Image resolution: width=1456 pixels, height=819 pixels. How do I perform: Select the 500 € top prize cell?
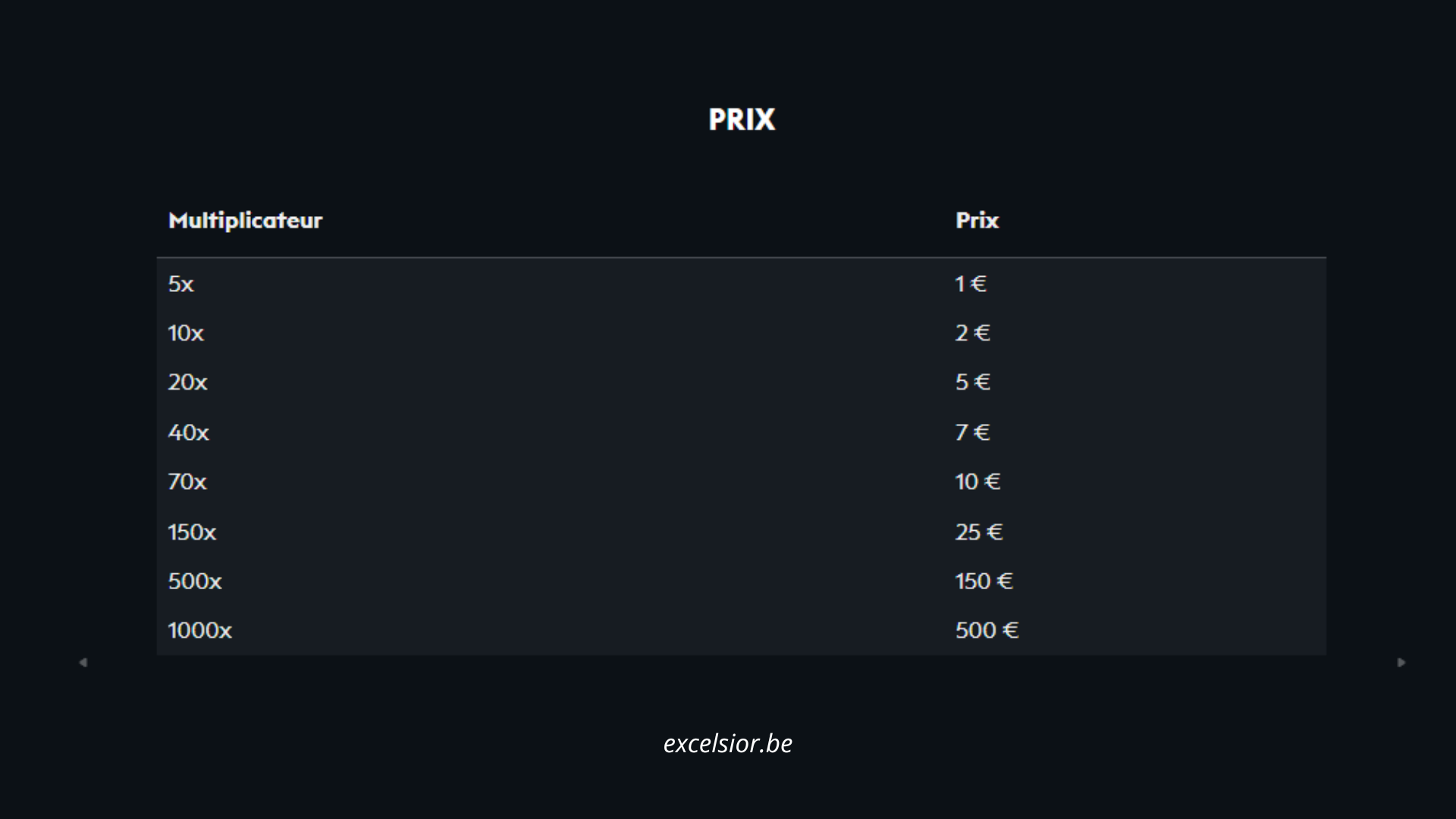[987, 631]
